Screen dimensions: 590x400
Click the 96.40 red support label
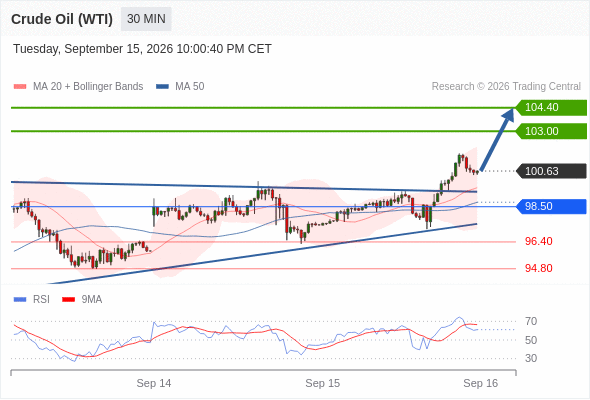(538, 241)
